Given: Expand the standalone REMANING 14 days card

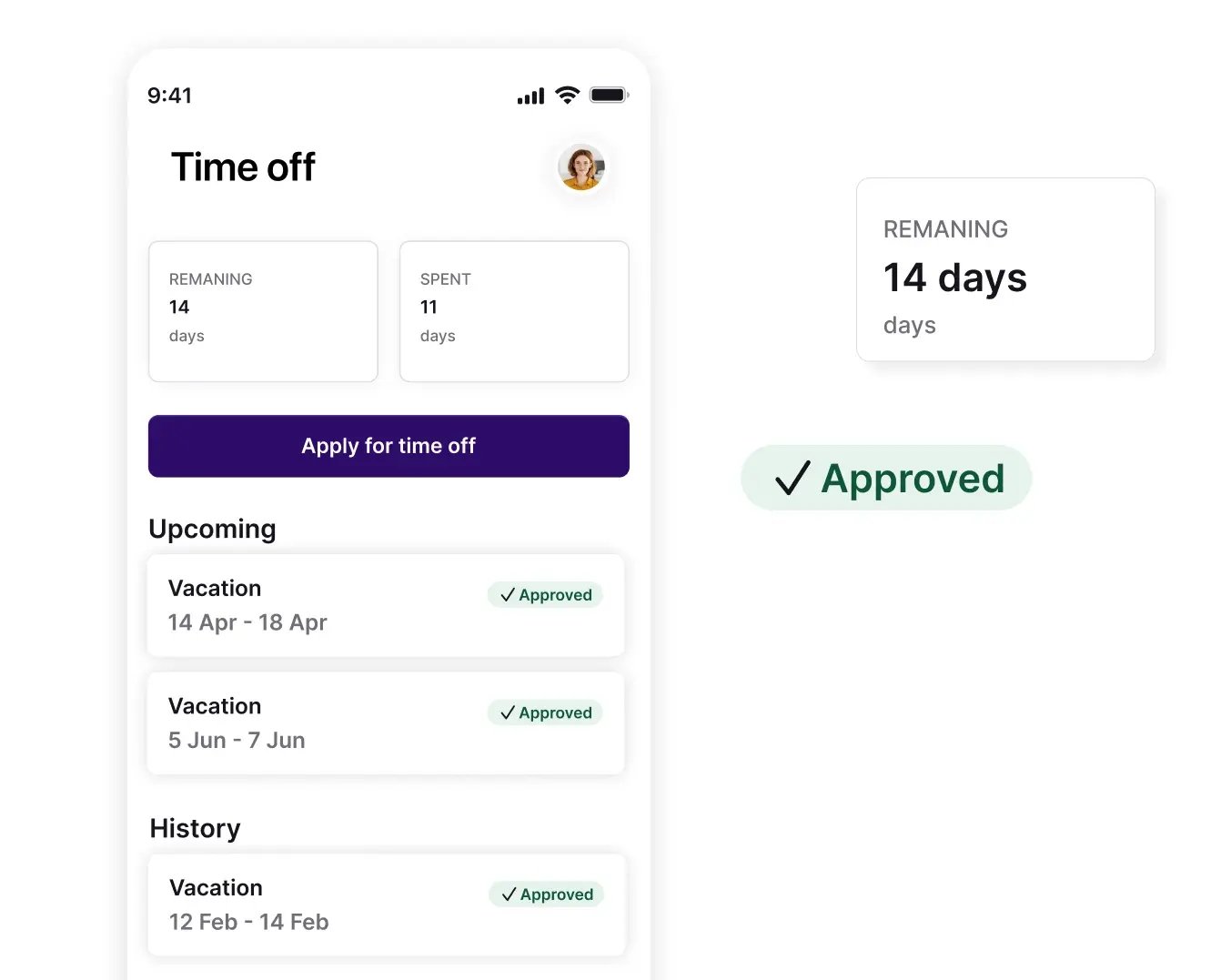Looking at the screenshot, I should point(1005,270).
